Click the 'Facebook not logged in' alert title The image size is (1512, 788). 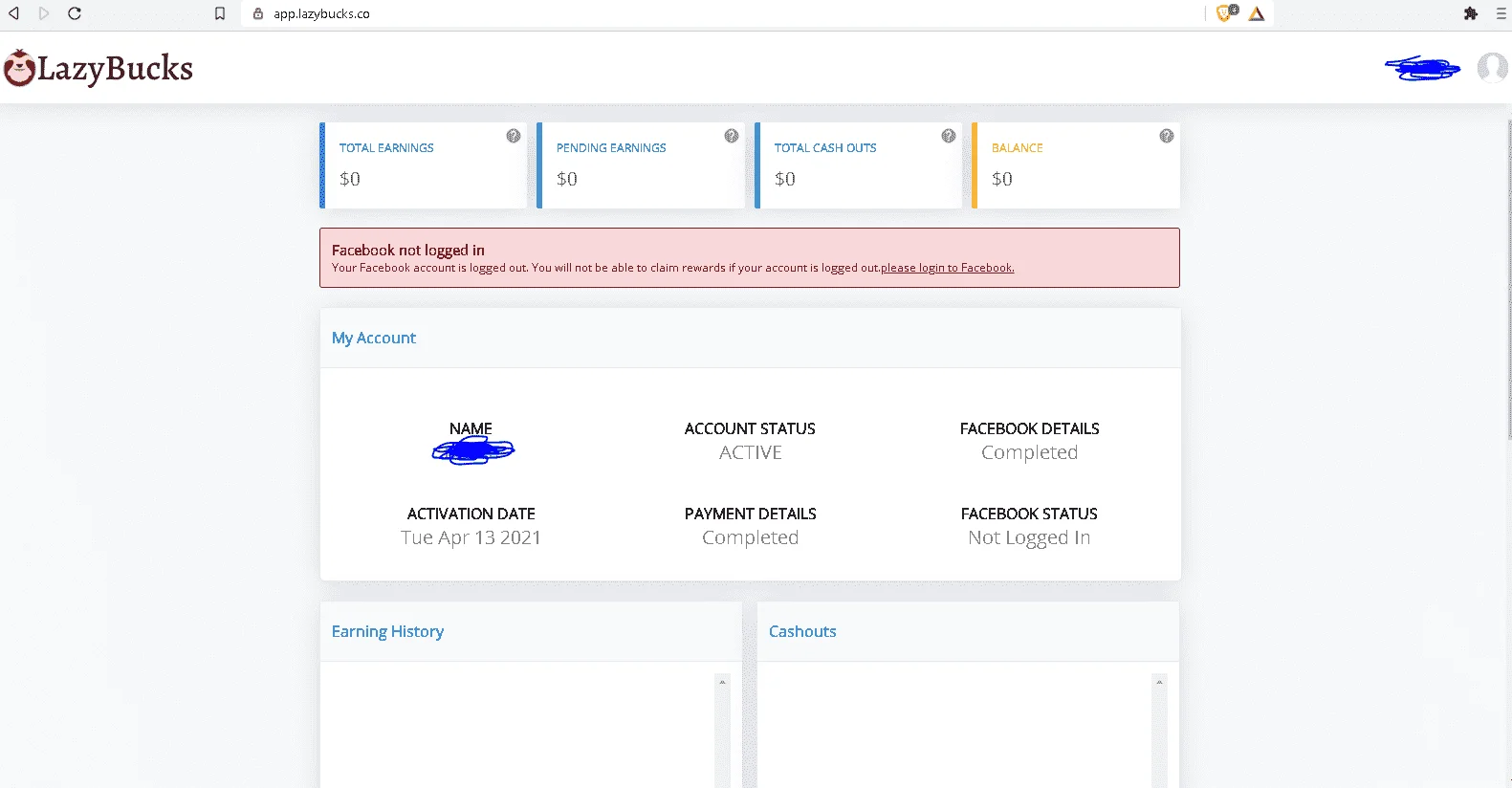click(408, 251)
